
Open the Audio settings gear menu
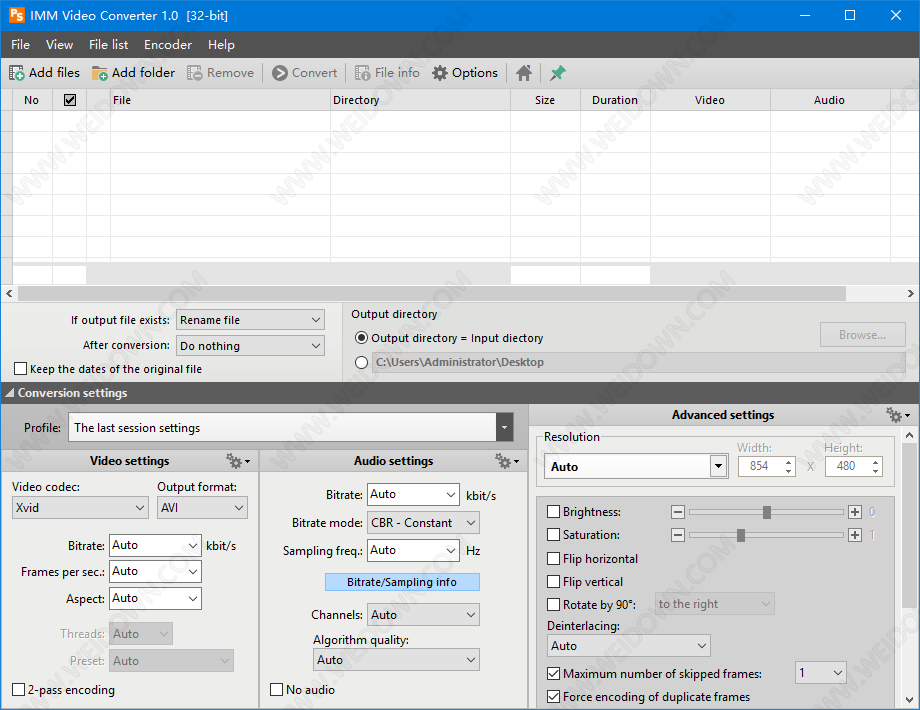[507, 461]
